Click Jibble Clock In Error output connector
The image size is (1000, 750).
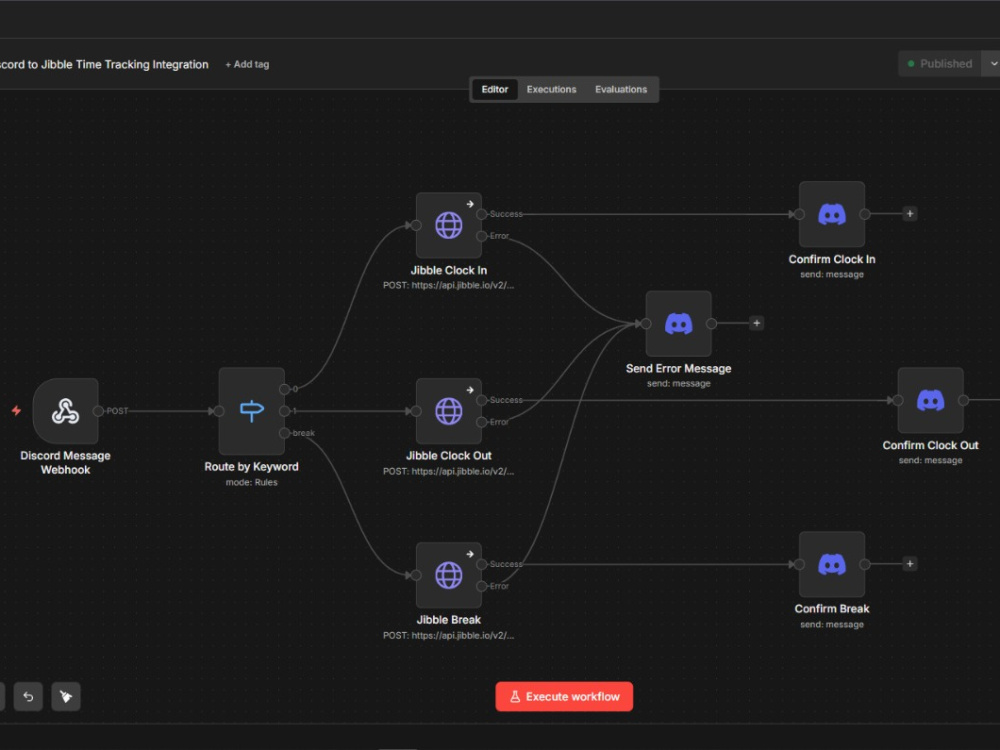tap(482, 236)
